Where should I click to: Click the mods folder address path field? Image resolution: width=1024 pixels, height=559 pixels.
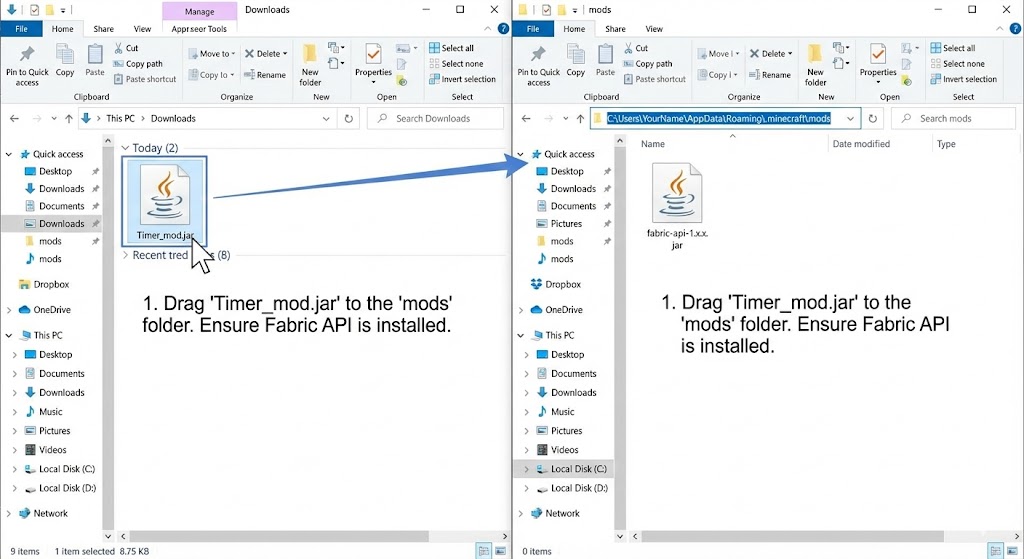click(724, 118)
